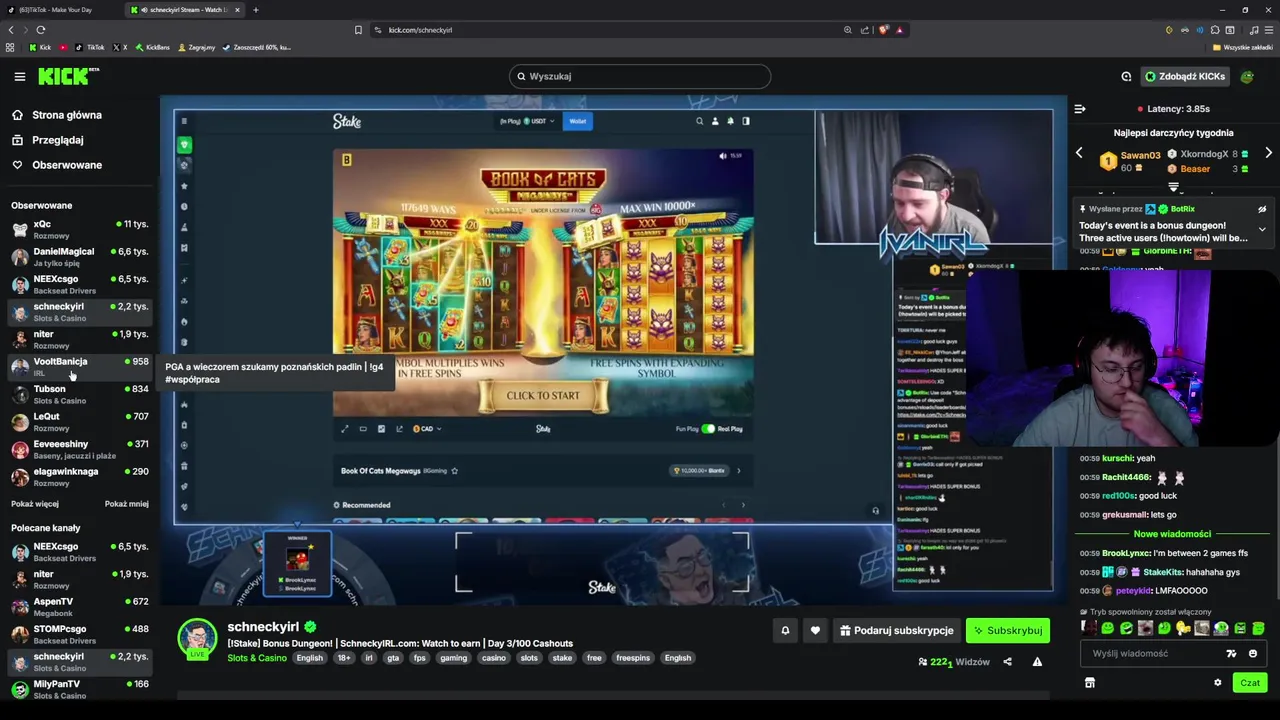This screenshot has width=1280, height=720.
Task: Open the browser apps grid icon
Action: click(10, 47)
